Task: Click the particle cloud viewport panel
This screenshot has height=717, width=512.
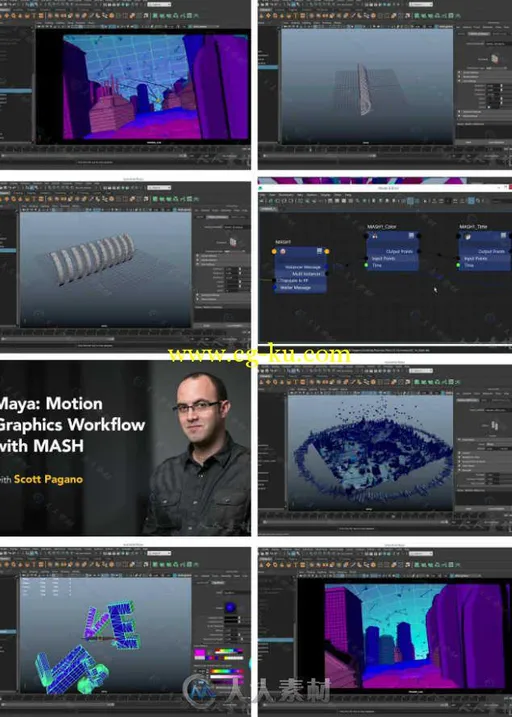Action: coord(370,453)
